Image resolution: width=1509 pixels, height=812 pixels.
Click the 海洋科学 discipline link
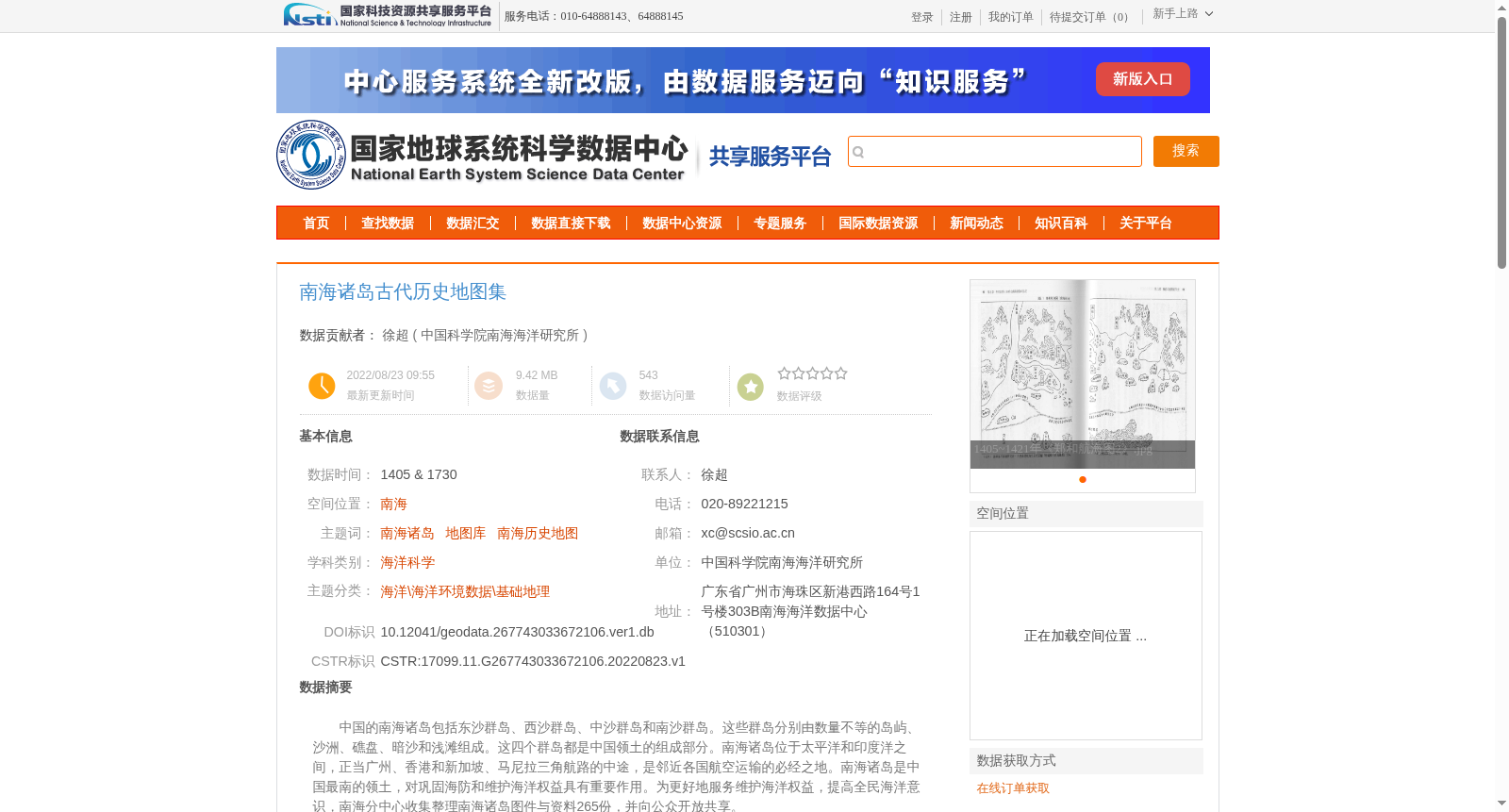pyautogui.click(x=407, y=563)
